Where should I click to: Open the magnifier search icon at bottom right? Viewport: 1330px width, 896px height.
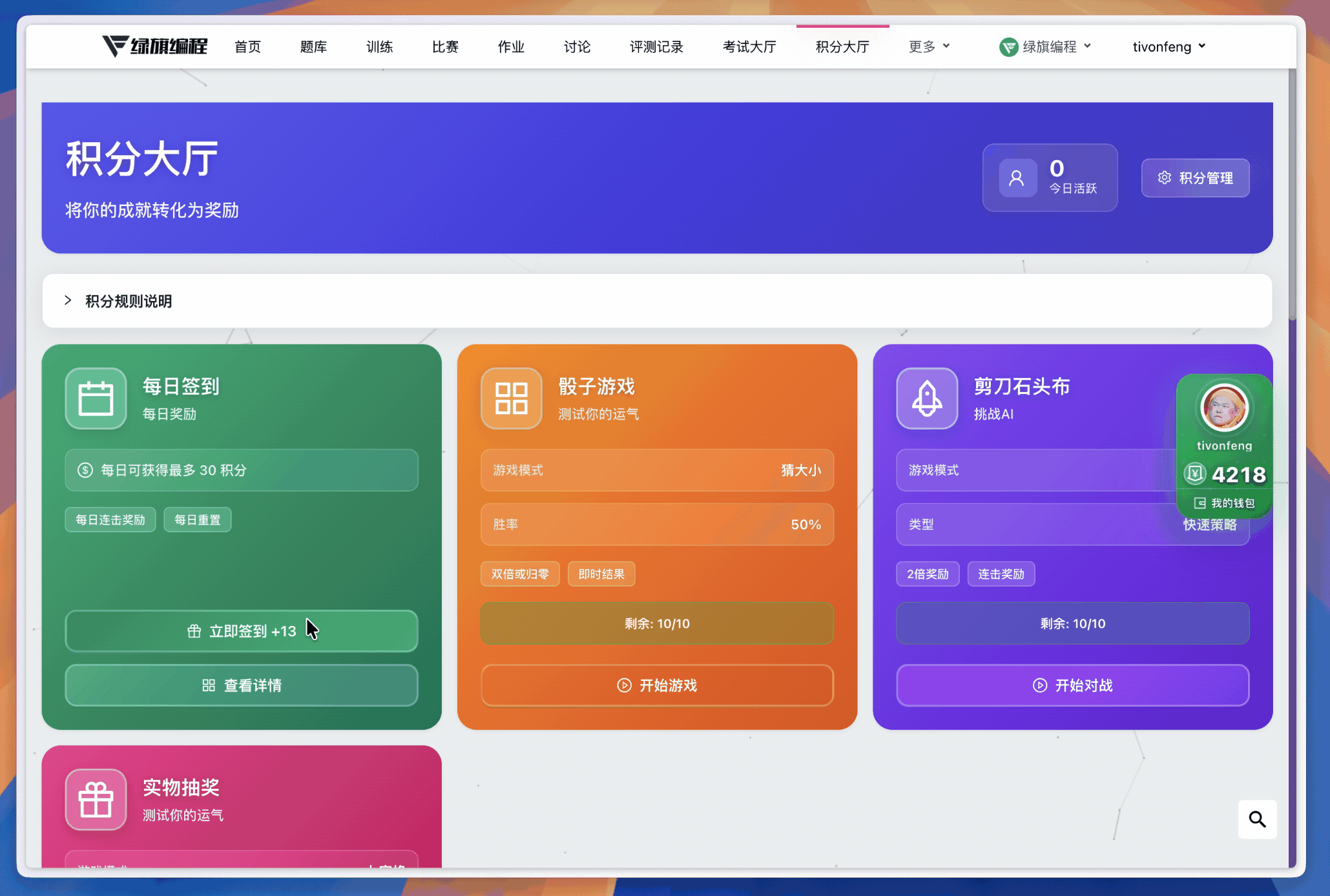coord(1256,819)
